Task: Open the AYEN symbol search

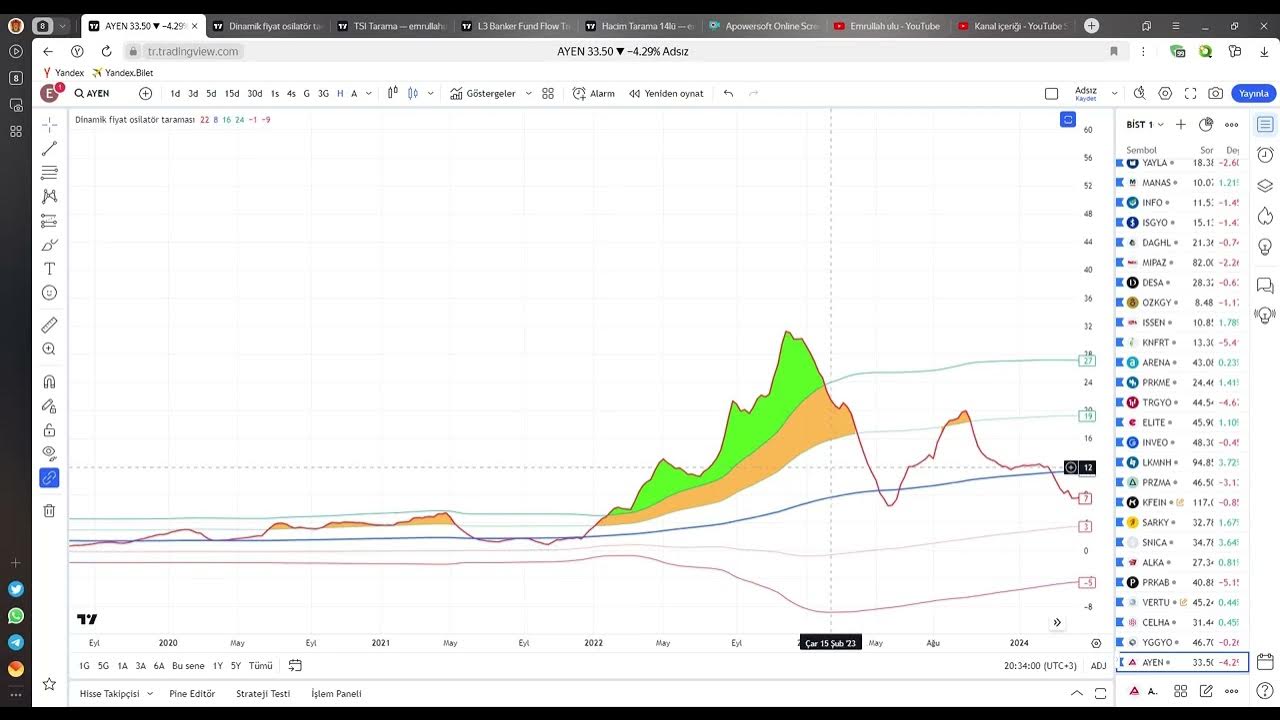Action: click(x=92, y=93)
